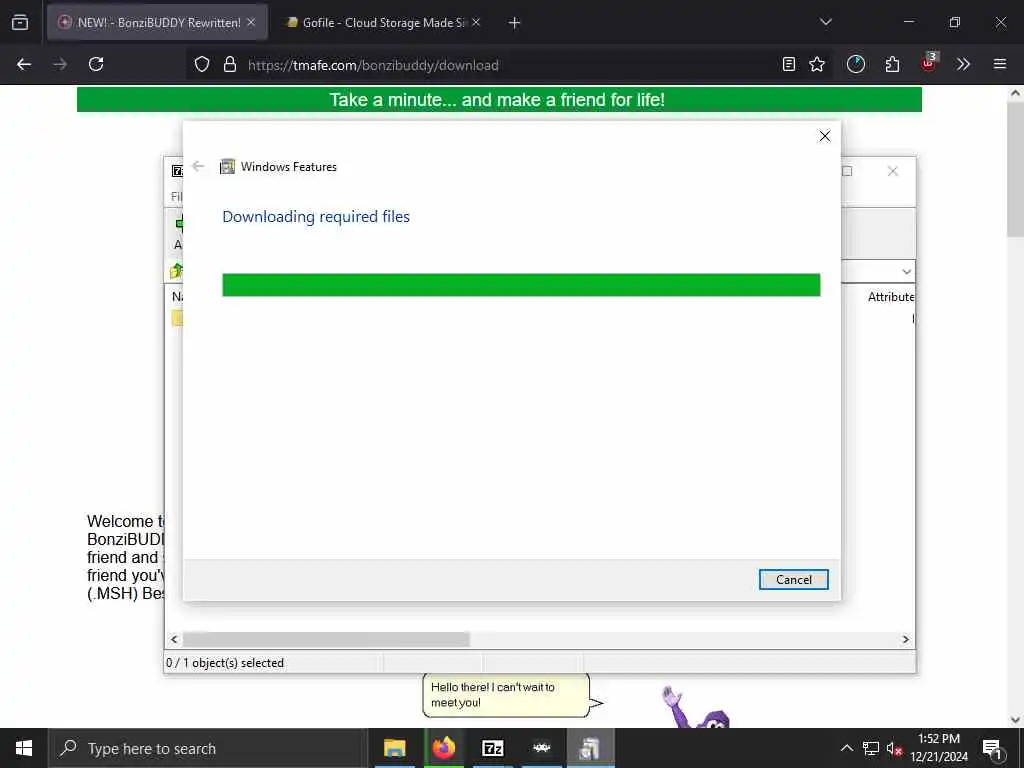Screen dimensions: 1024x768
Task: Show more toolbar tools chevron
Action: point(963,64)
